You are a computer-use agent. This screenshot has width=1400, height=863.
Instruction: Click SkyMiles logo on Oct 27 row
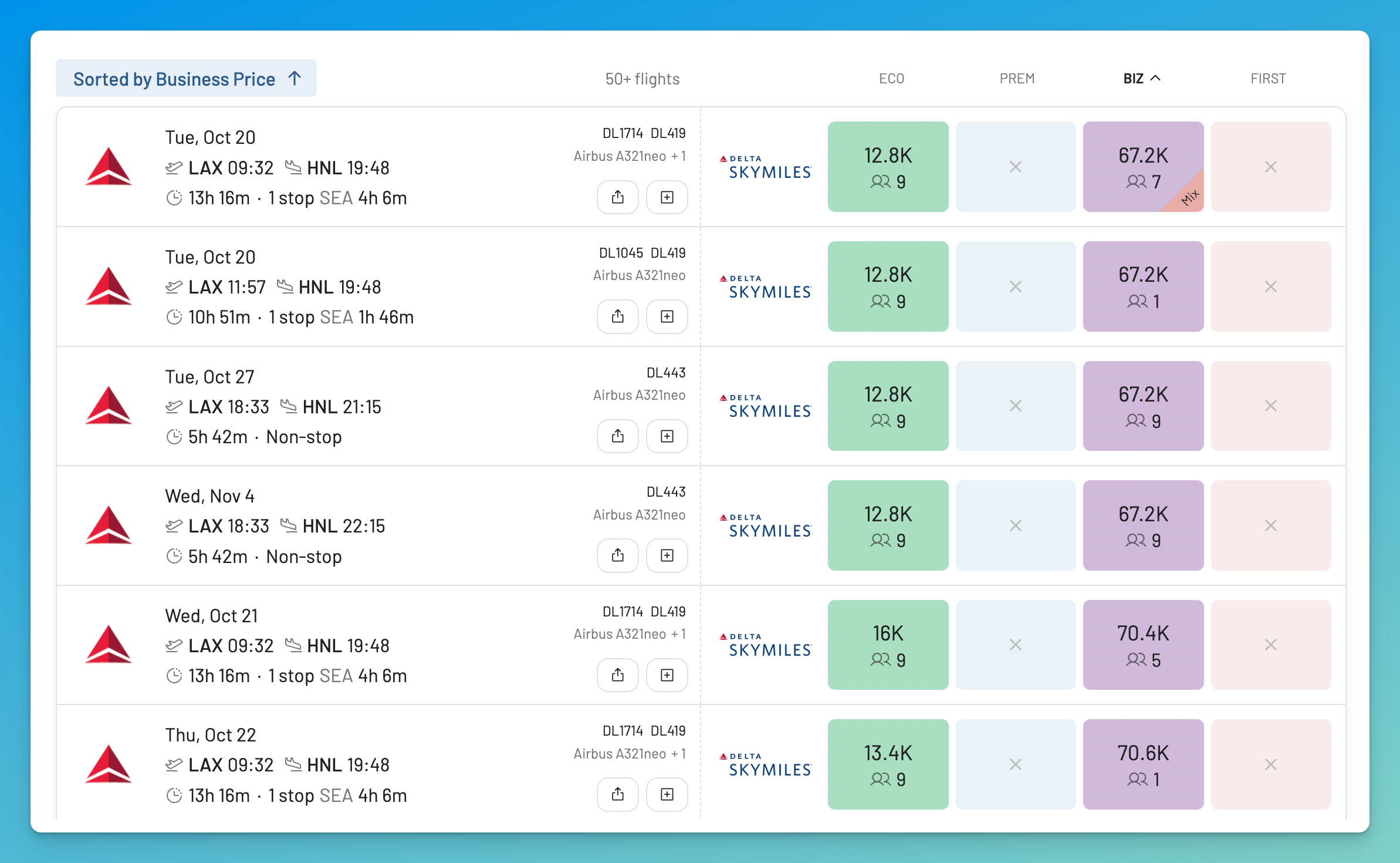[766, 406]
